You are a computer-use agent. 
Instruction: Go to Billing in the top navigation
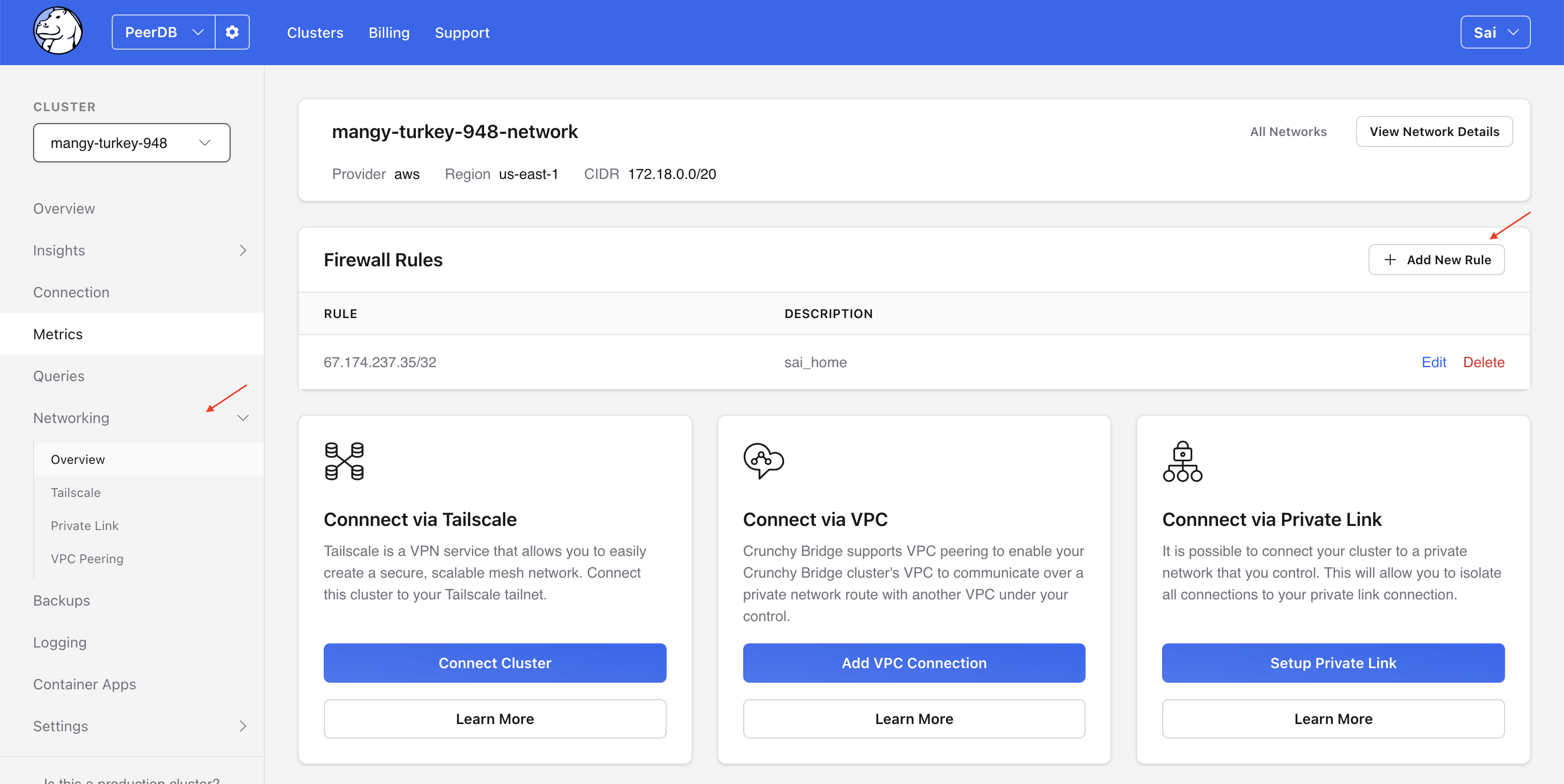388,33
